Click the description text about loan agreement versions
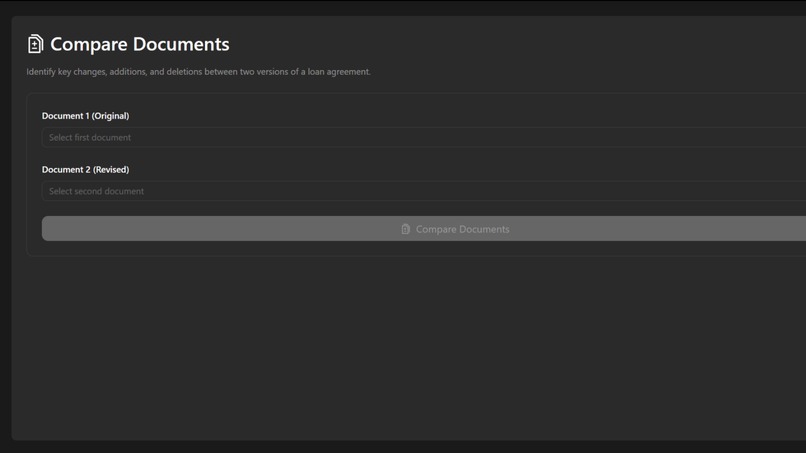This screenshot has width=806, height=453. (198, 71)
